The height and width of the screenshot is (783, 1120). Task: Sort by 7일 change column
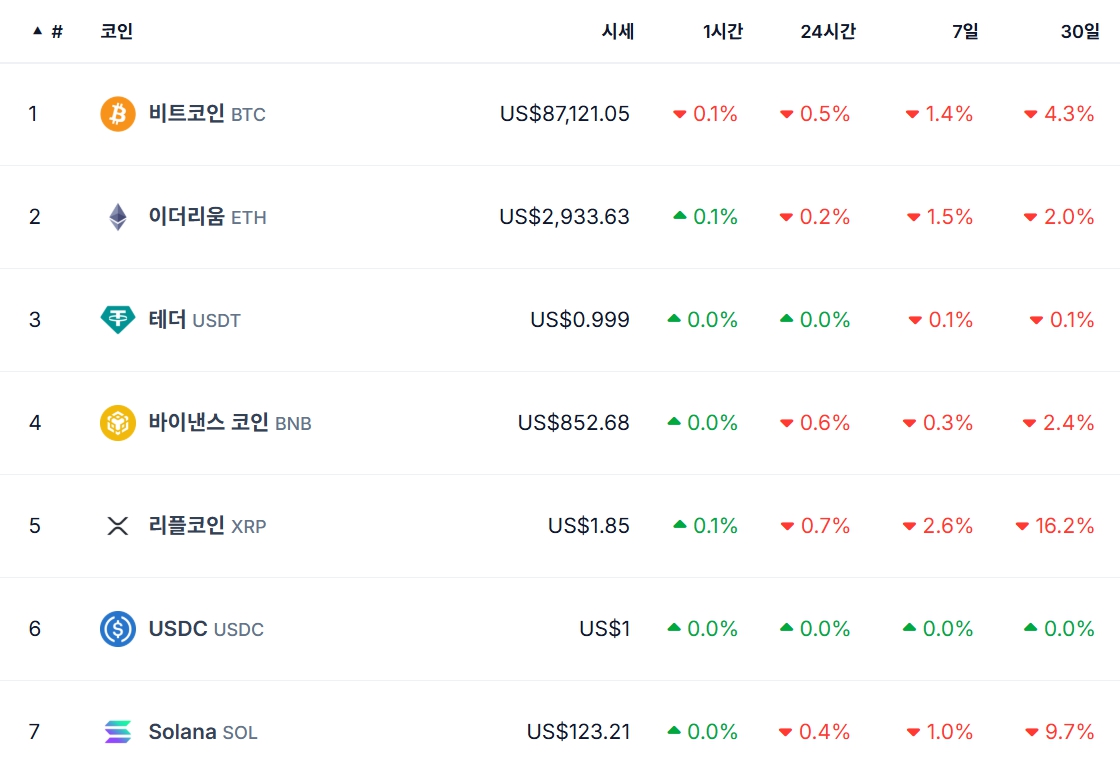coord(964,32)
